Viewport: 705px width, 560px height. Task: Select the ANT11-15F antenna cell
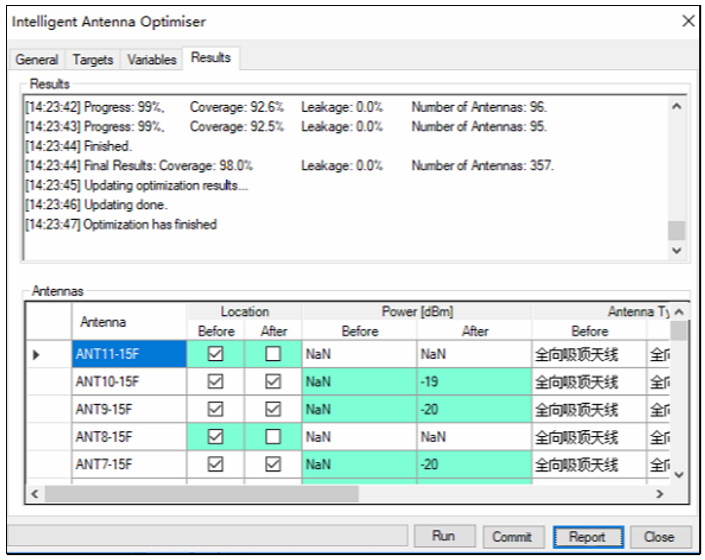129,354
